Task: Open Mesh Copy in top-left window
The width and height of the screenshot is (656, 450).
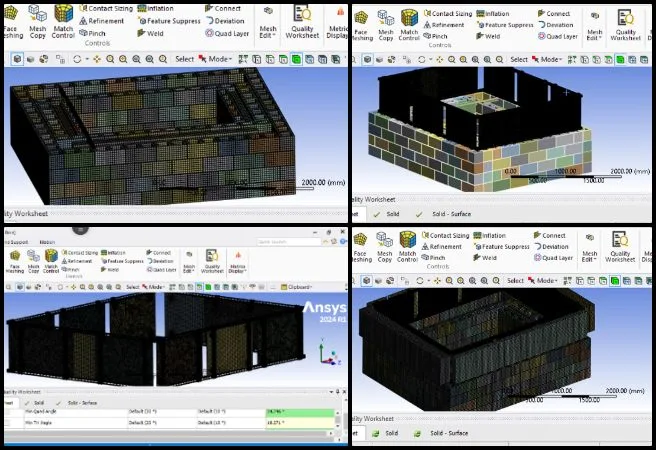Action: (38, 22)
